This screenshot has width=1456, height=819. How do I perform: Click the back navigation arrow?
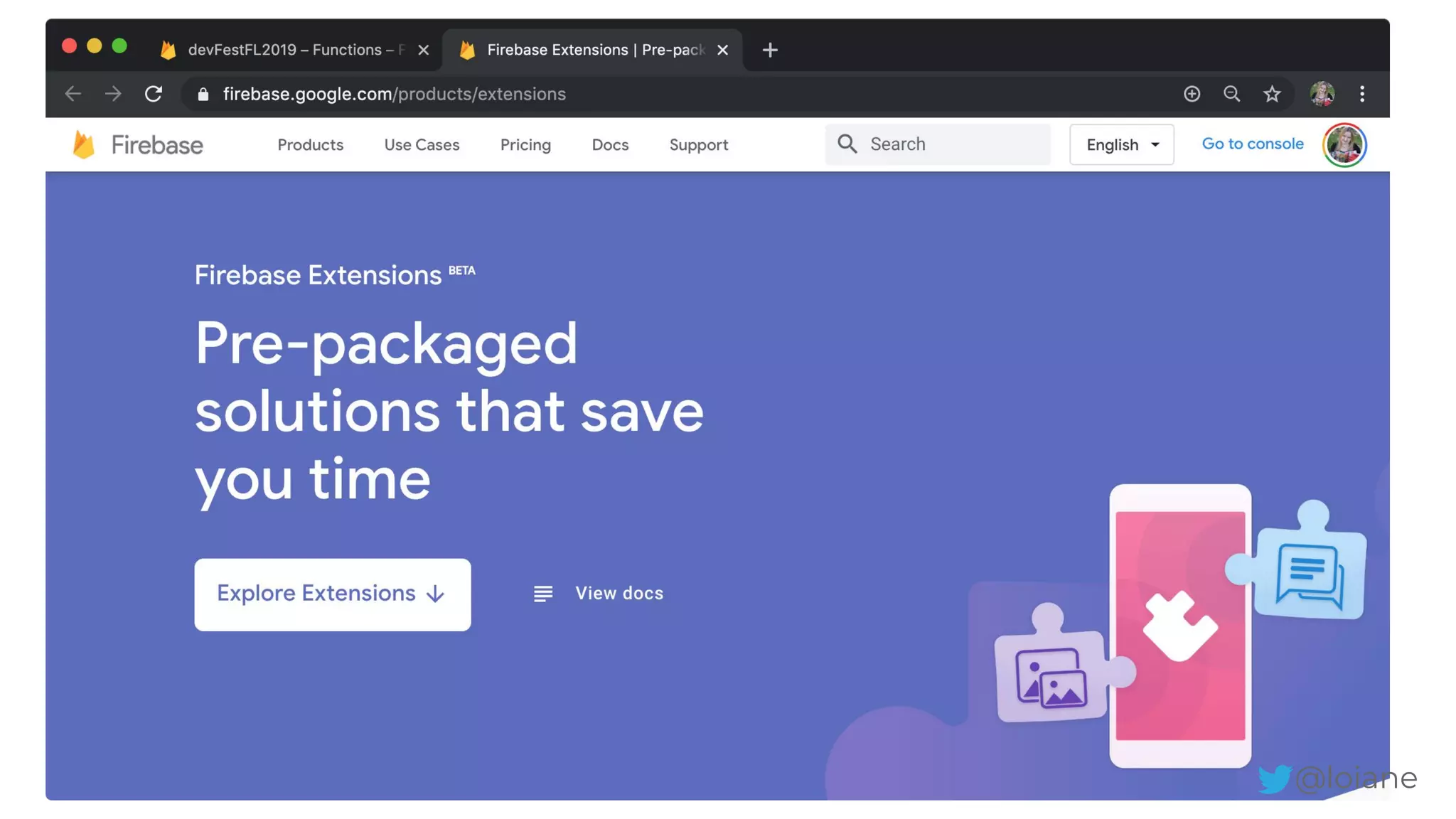pyautogui.click(x=73, y=94)
